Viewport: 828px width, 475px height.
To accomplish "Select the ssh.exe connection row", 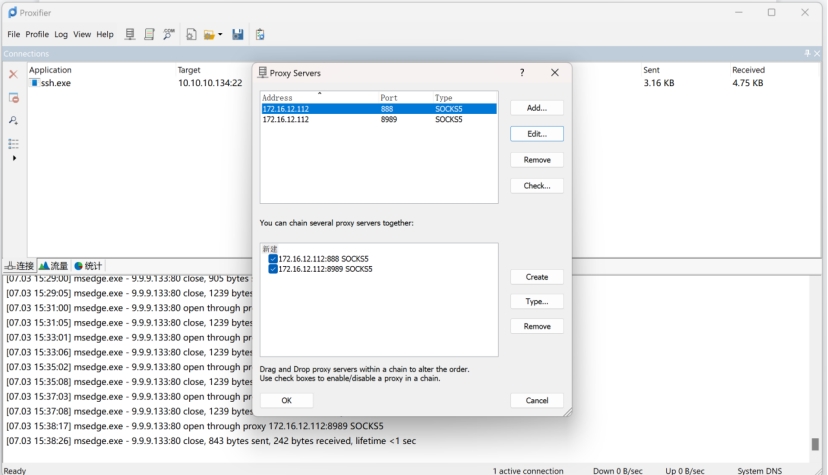I will pos(424,83).
